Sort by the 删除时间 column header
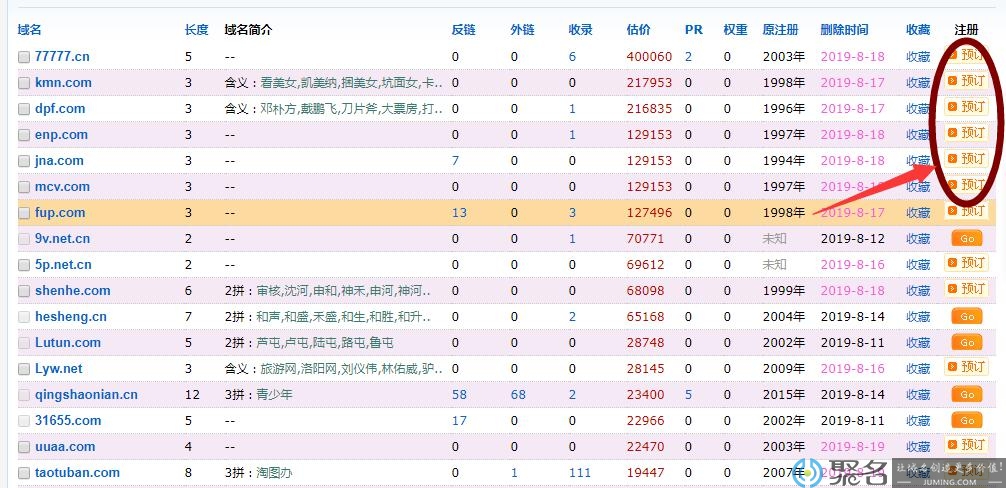Viewport: 1006px width, 488px height. point(844,29)
